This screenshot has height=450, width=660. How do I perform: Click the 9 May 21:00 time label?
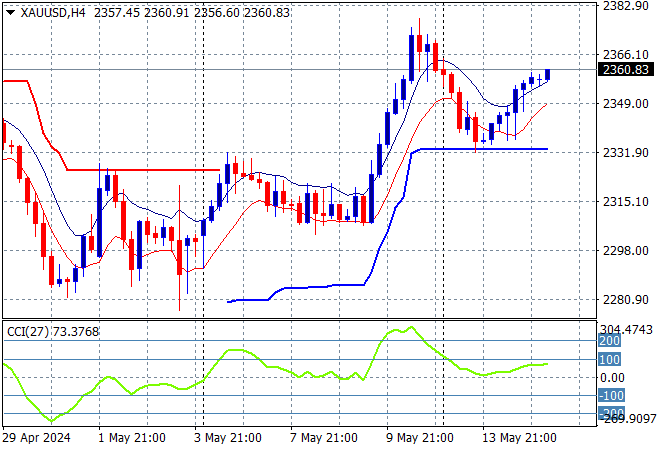pyautogui.click(x=420, y=438)
